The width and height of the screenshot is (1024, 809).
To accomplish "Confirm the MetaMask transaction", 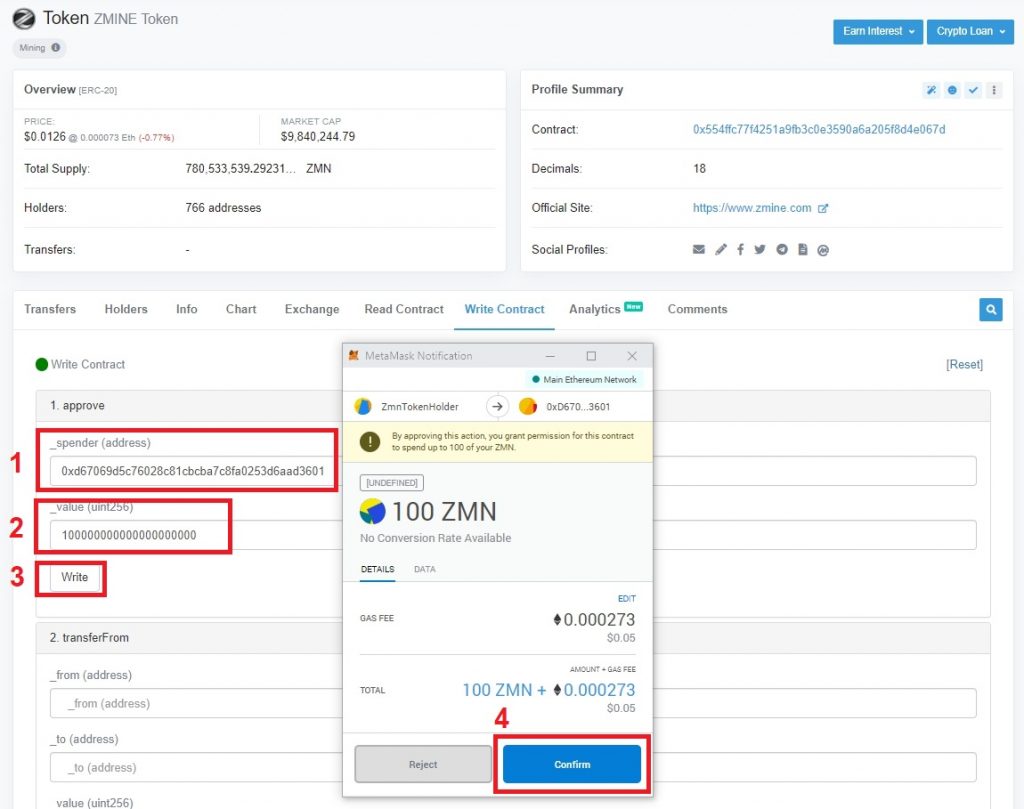I will (x=571, y=763).
